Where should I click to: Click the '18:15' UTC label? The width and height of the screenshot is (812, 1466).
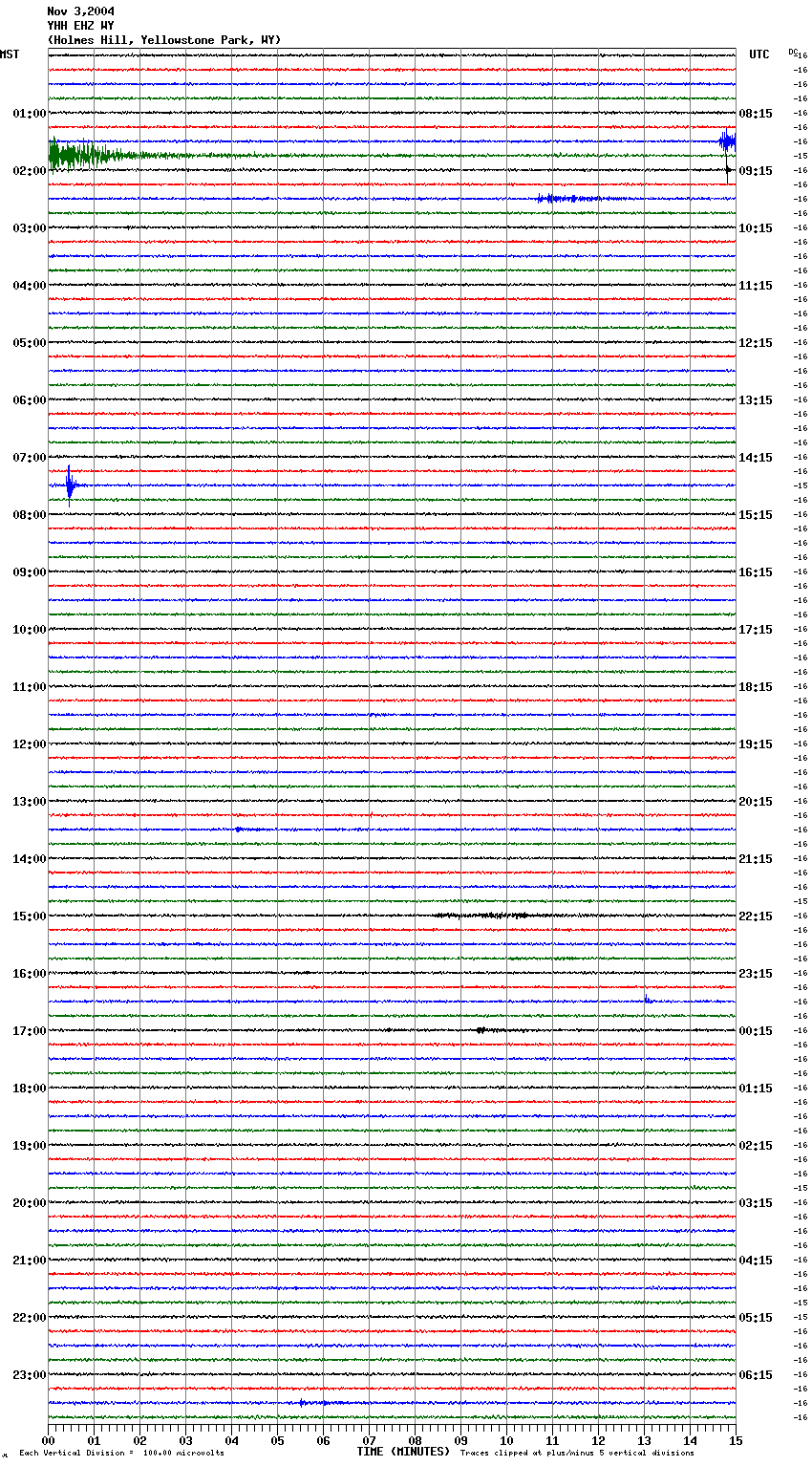coord(756,687)
